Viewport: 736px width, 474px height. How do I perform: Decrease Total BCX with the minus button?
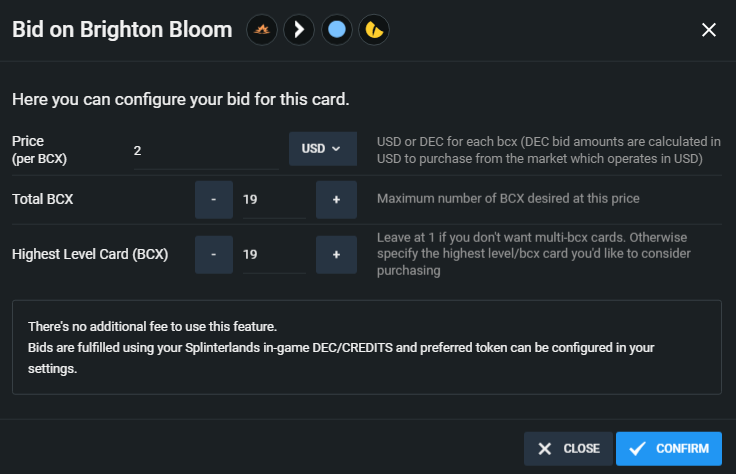click(x=214, y=199)
